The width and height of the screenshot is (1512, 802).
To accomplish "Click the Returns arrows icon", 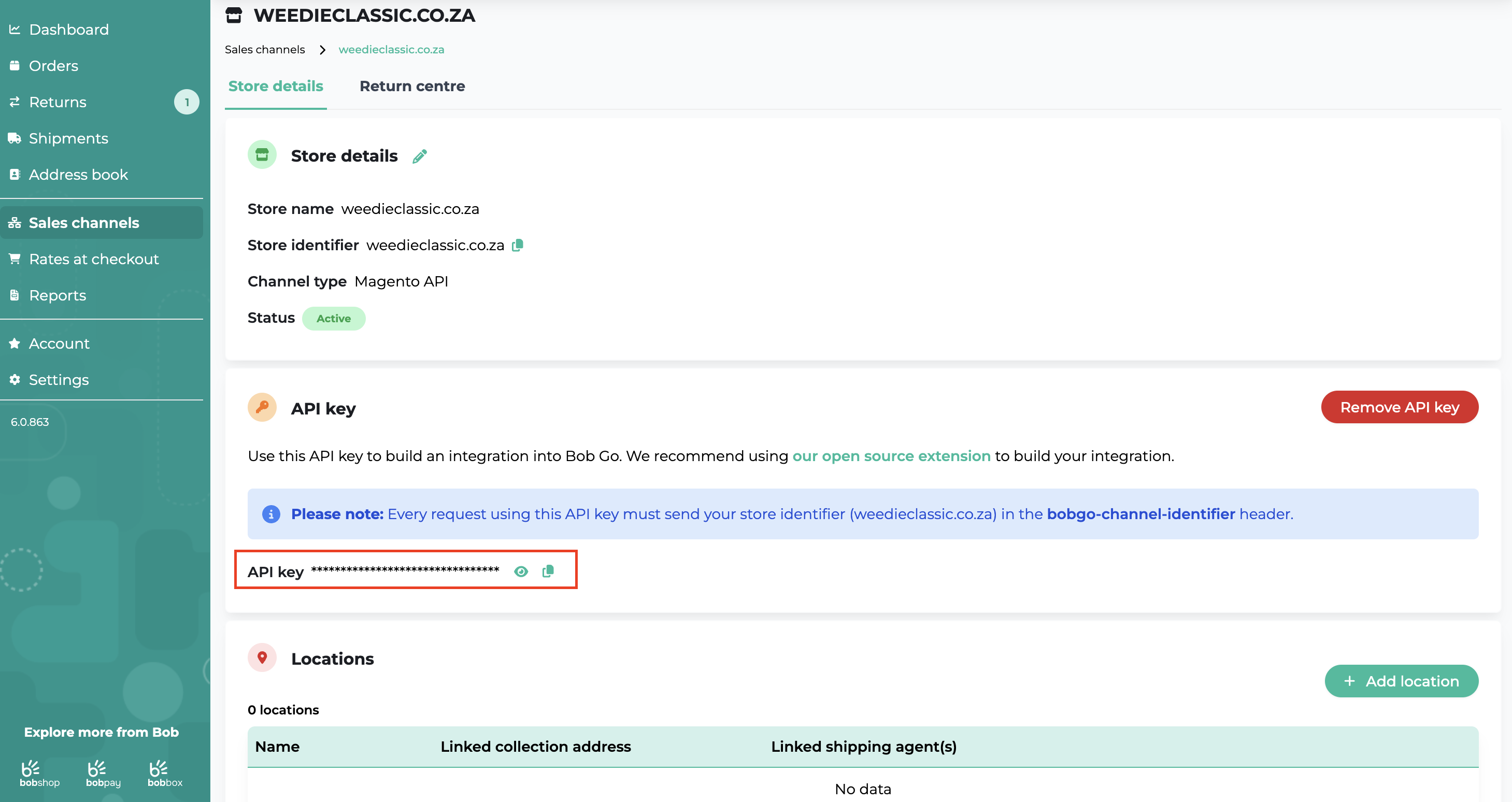I will click(15, 102).
